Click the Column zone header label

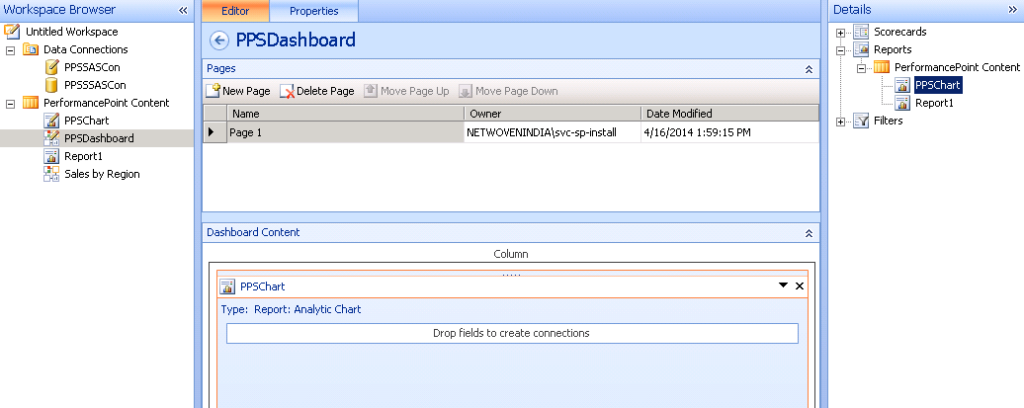tap(511, 254)
